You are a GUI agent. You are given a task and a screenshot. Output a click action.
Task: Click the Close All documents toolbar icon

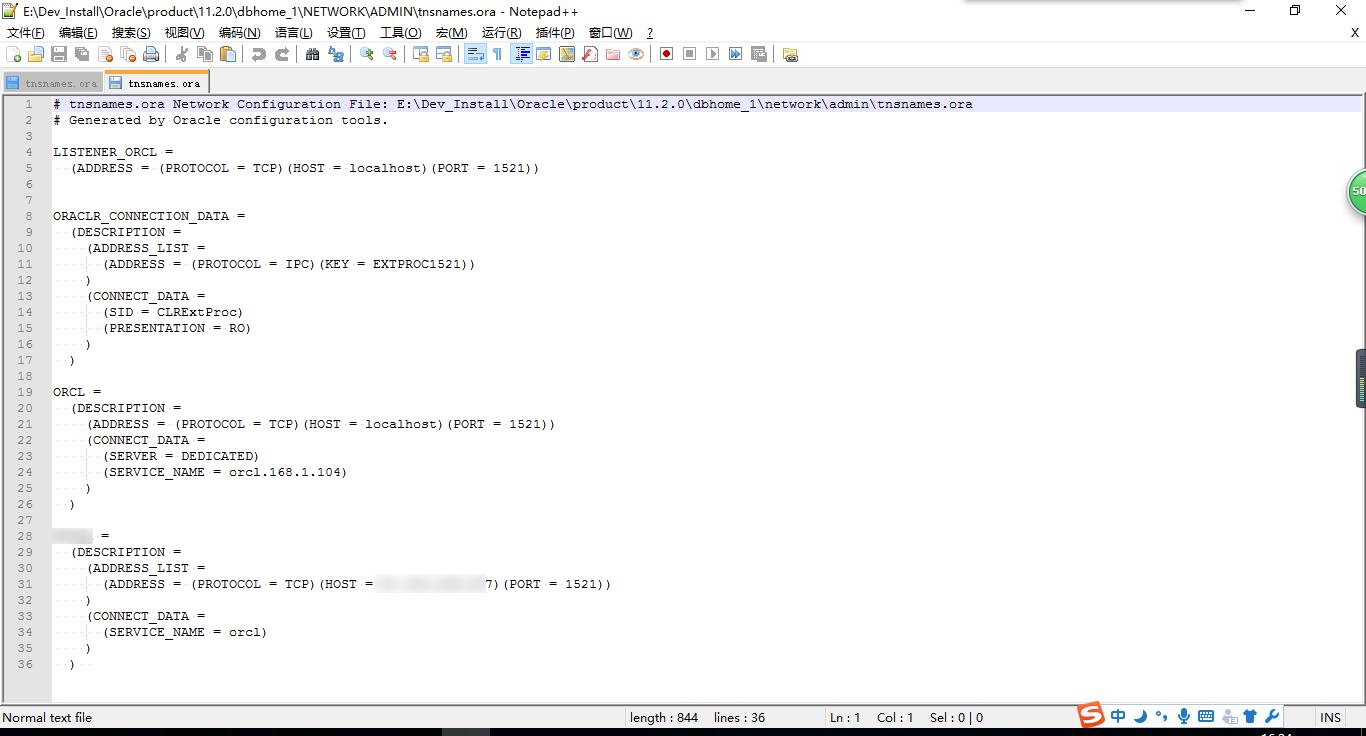(x=128, y=54)
